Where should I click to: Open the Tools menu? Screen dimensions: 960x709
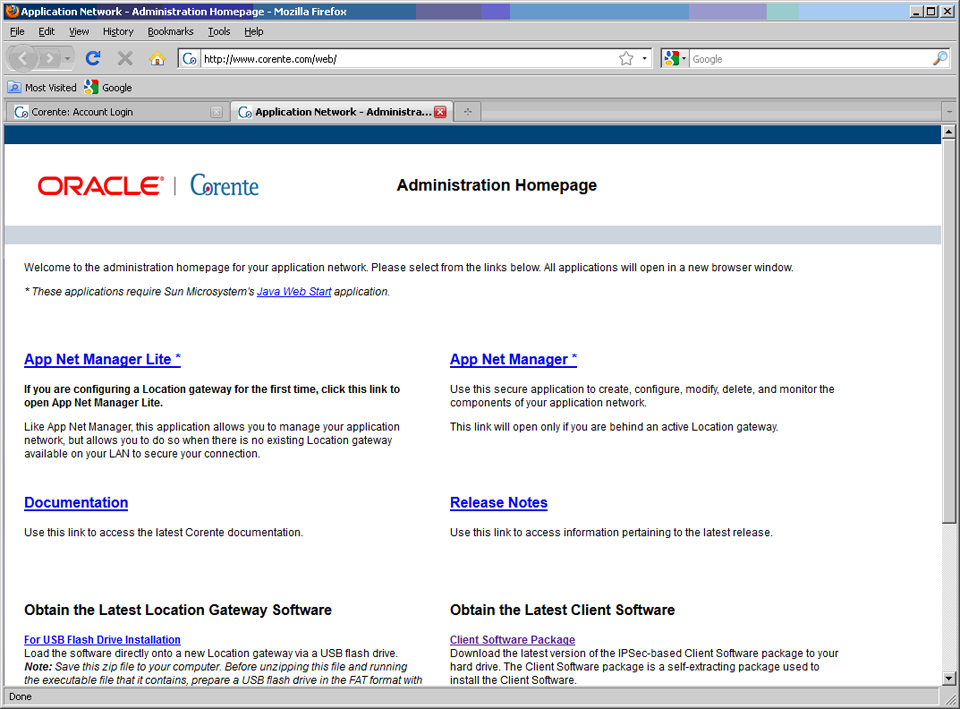(219, 32)
